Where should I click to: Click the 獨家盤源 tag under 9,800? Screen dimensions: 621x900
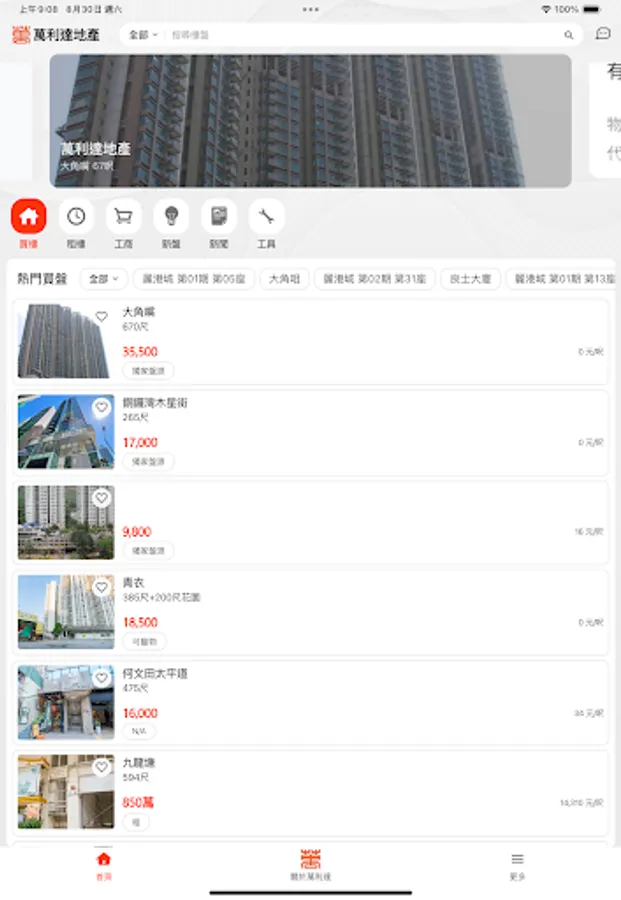point(148,550)
